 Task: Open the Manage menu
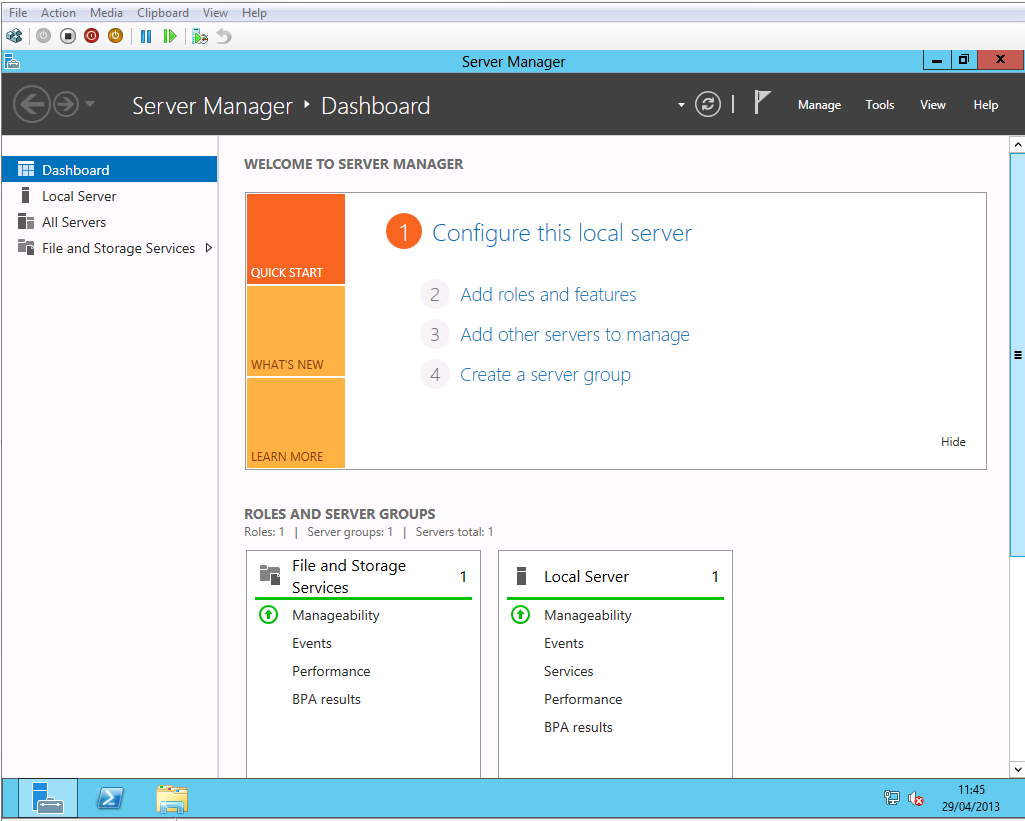click(x=819, y=105)
